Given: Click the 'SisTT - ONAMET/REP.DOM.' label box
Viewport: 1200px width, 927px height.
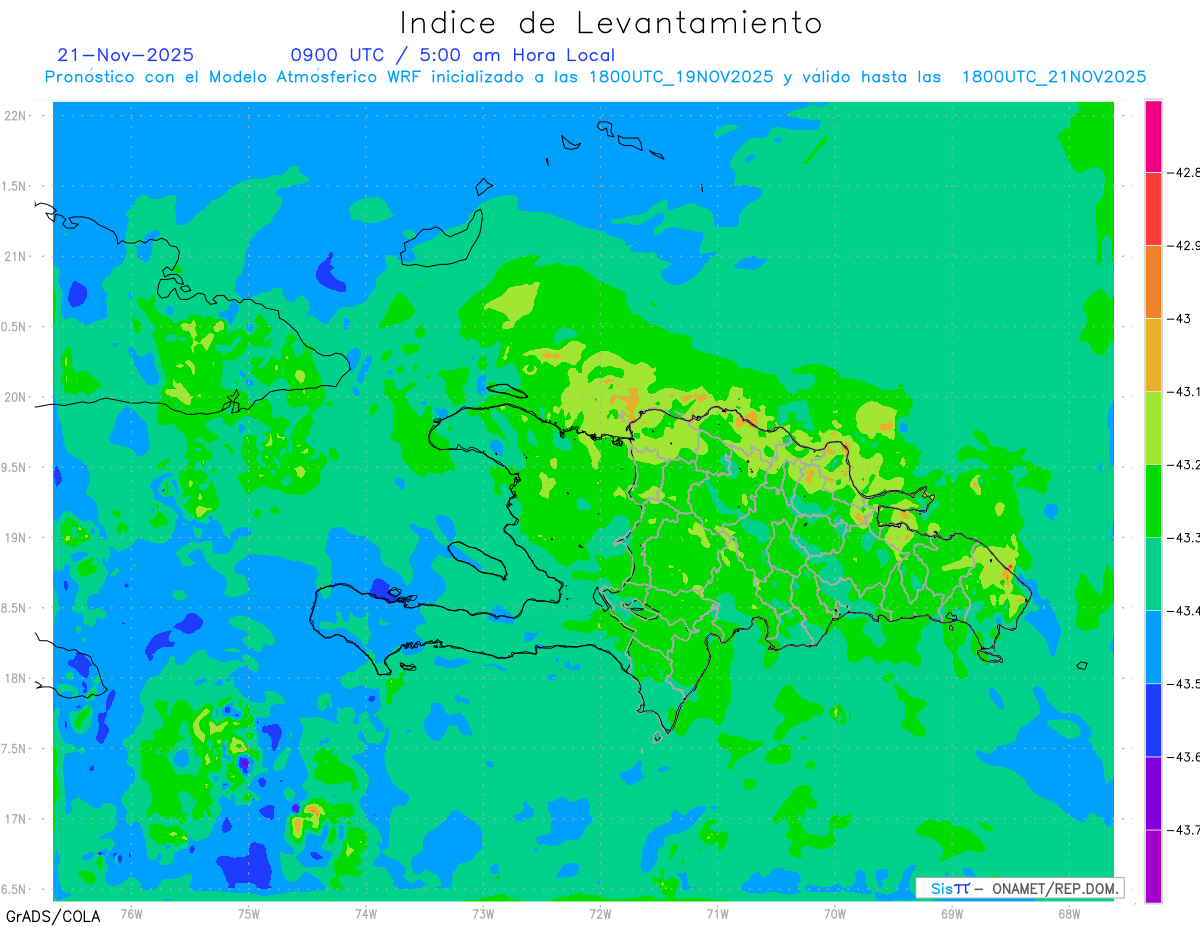Looking at the screenshot, I should pos(1019,888).
